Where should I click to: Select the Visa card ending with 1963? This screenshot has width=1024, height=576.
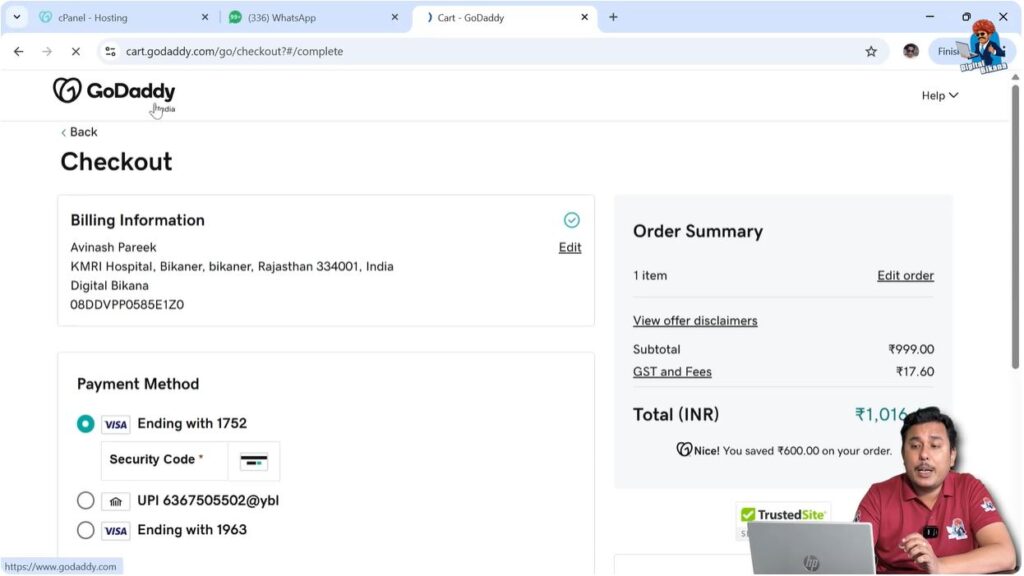86,529
